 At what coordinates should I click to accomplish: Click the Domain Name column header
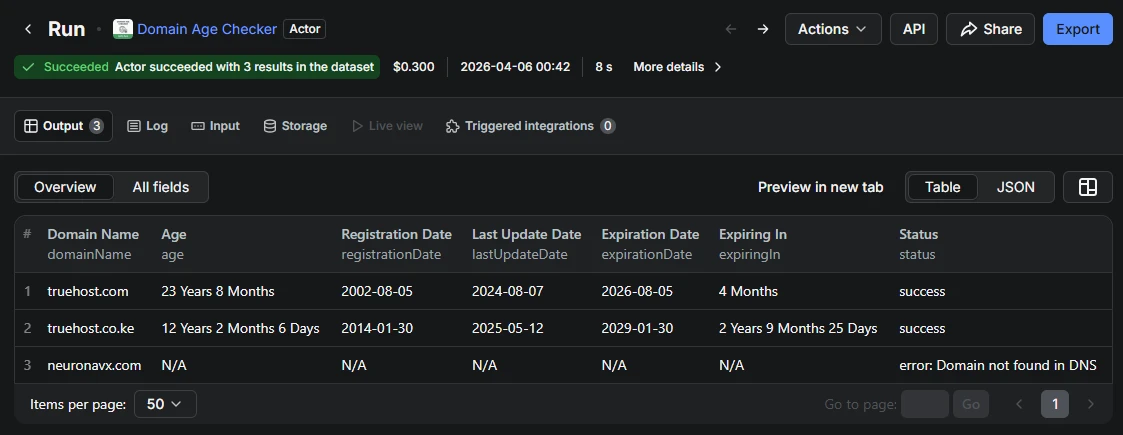tap(93, 234)
